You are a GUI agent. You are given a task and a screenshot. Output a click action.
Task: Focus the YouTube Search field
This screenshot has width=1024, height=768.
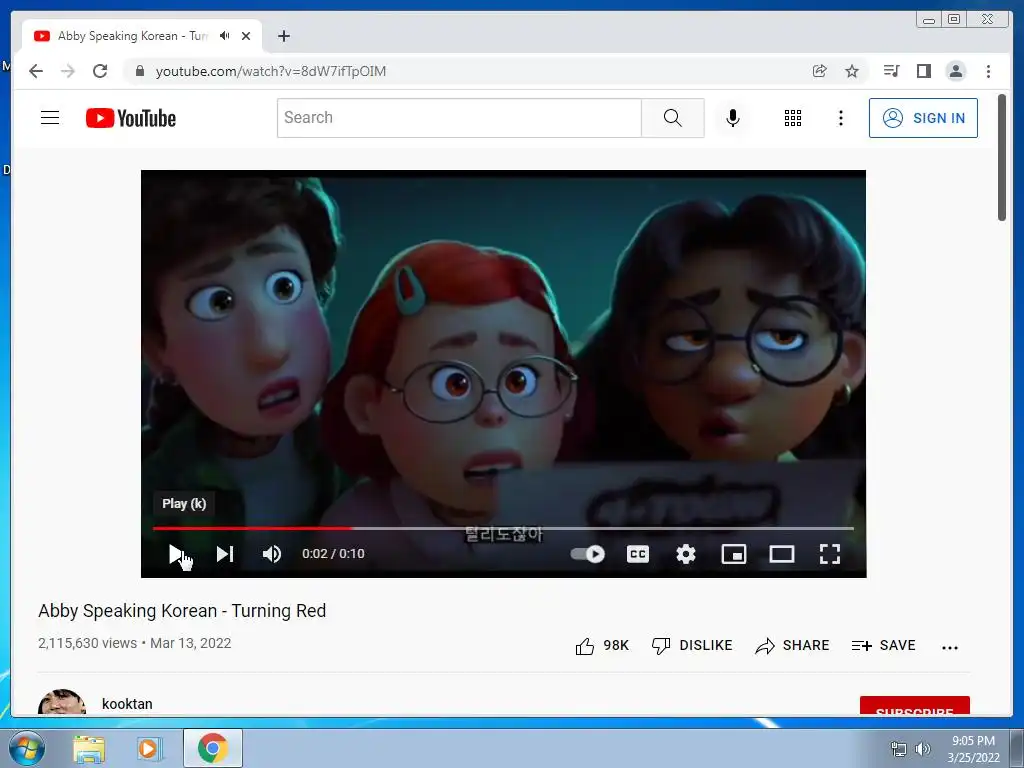click(x=459, y=118)
